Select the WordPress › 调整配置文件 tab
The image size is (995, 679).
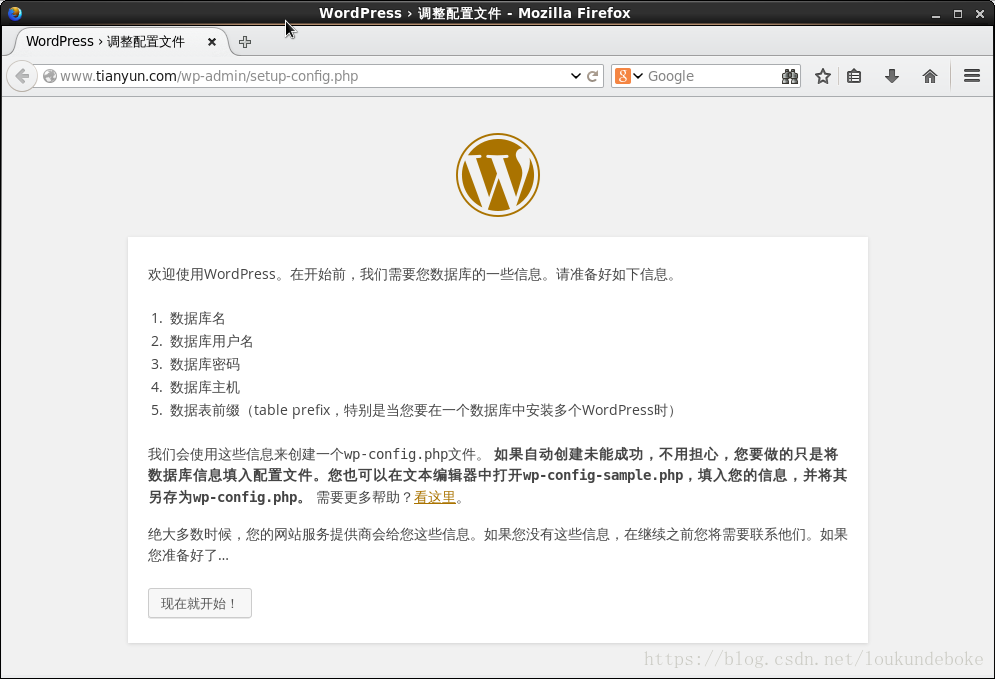click(121, 42)
